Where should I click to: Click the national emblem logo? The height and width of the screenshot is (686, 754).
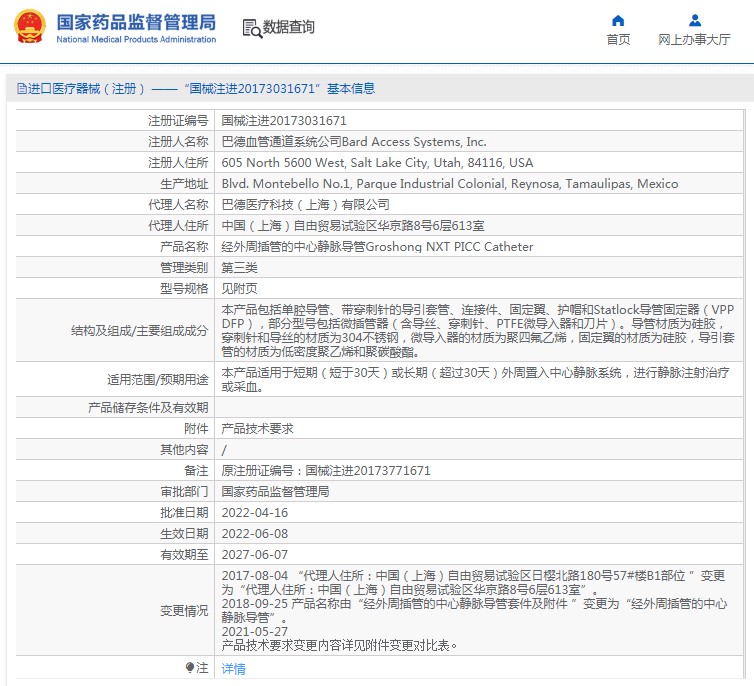(28, 27)
